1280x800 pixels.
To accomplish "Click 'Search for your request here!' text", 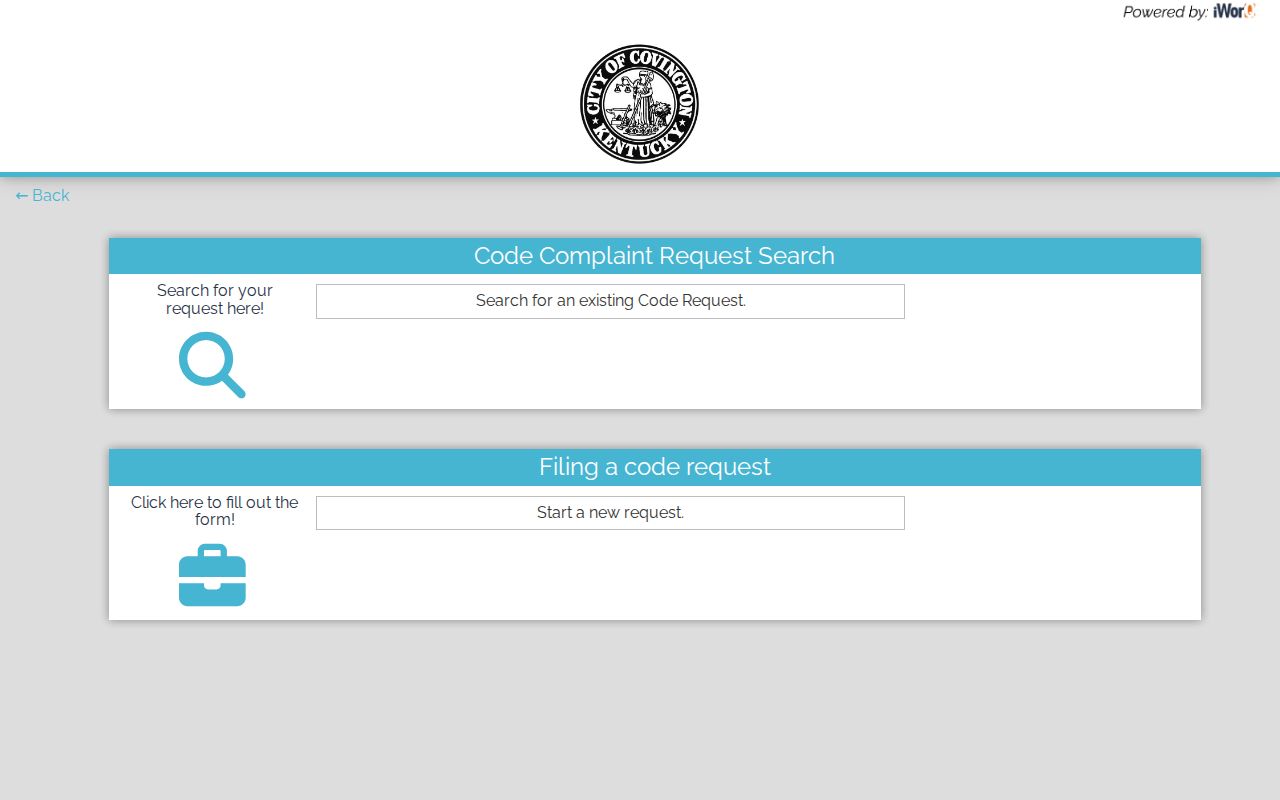I will click(215, 299).
